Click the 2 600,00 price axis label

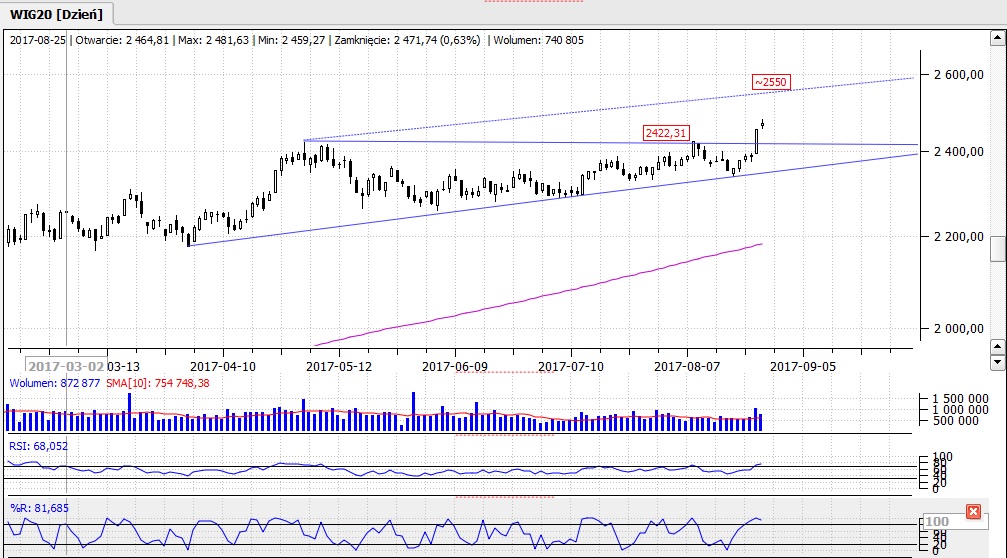(x=957, y=75)
